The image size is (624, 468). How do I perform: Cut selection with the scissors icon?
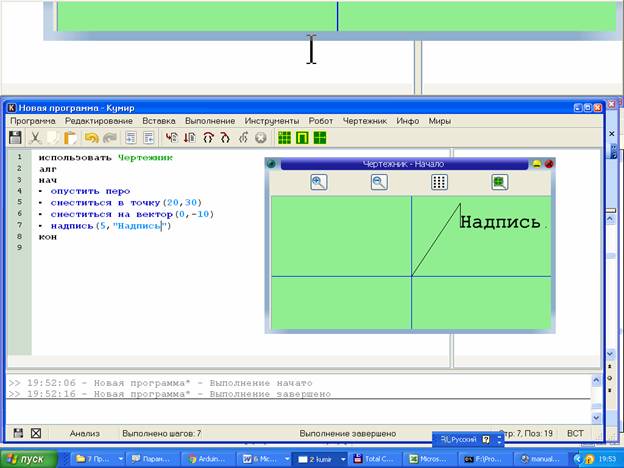(x=35, y=138)
